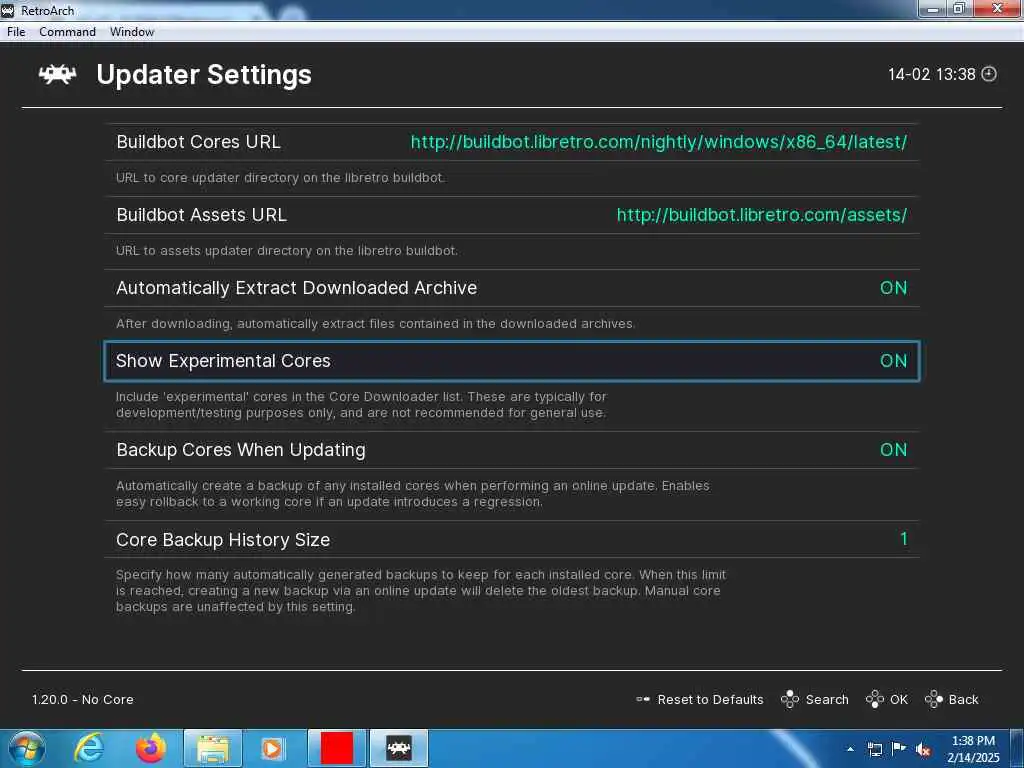Screen dimensions: 1024x768
Task: Toggle Backup Cores When Updating ON value
Action: tap(893, 450)
